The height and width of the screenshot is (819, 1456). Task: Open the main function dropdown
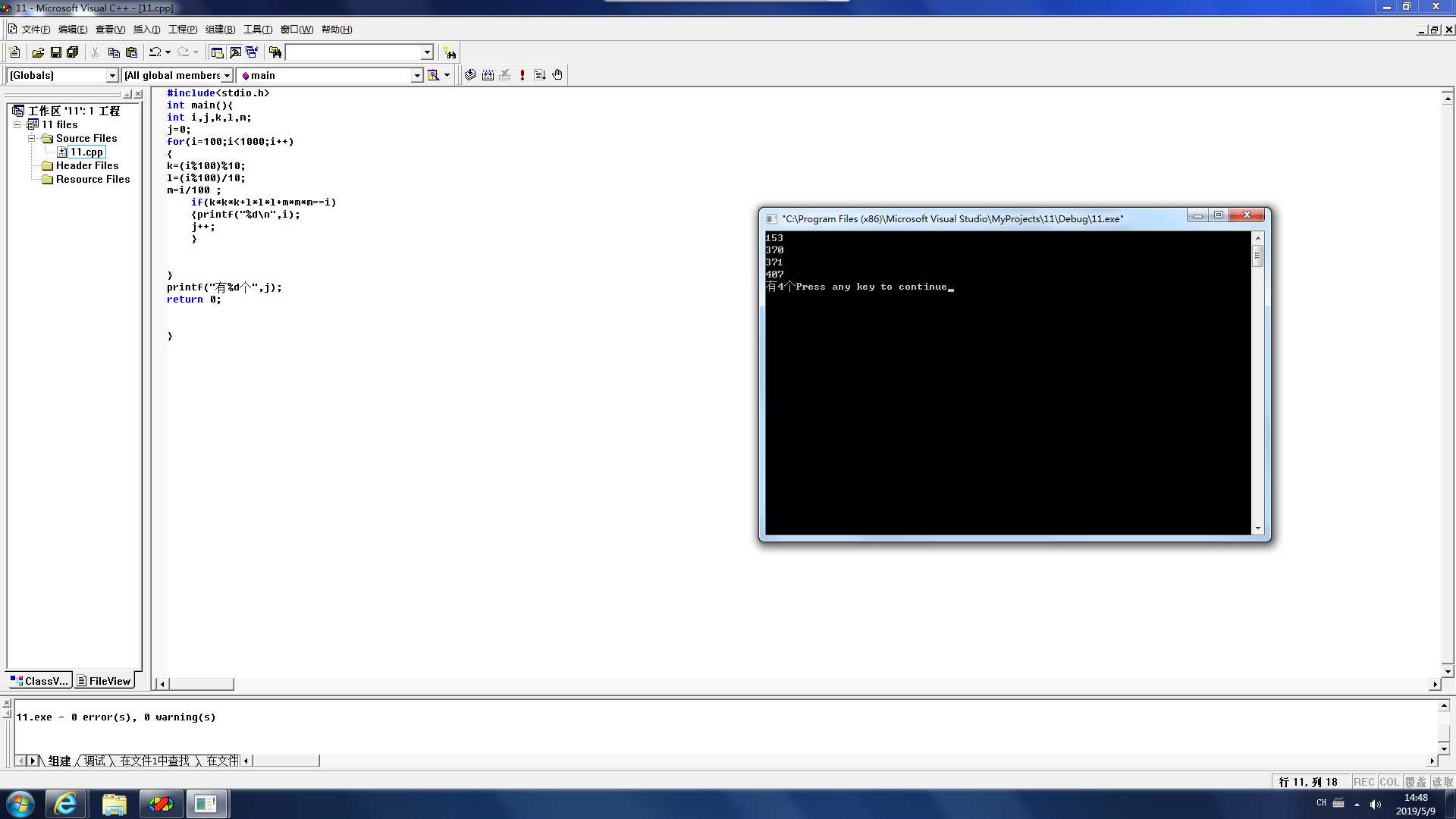click(x=417, y=75)
